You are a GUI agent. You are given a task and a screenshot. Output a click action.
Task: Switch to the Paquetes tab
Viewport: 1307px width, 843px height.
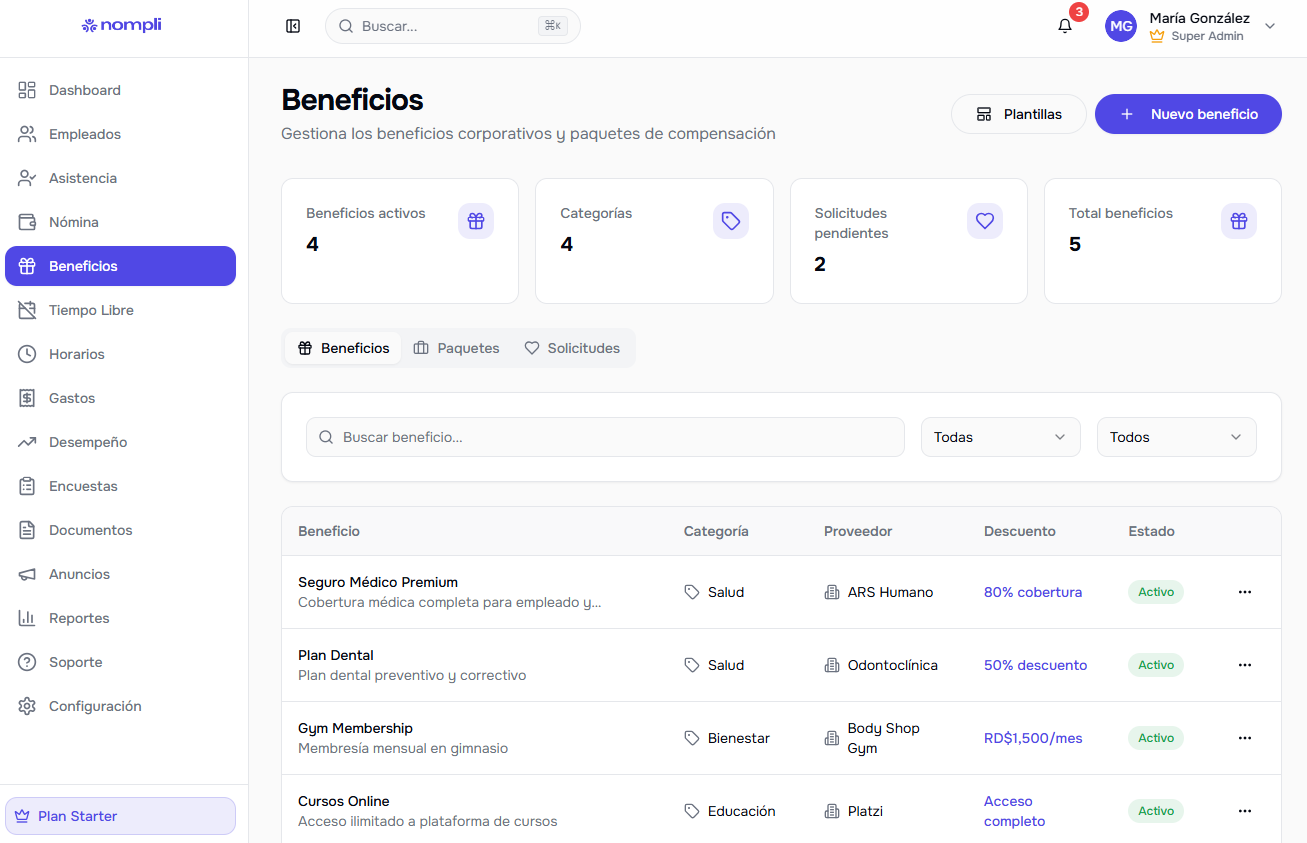point(456,348)
